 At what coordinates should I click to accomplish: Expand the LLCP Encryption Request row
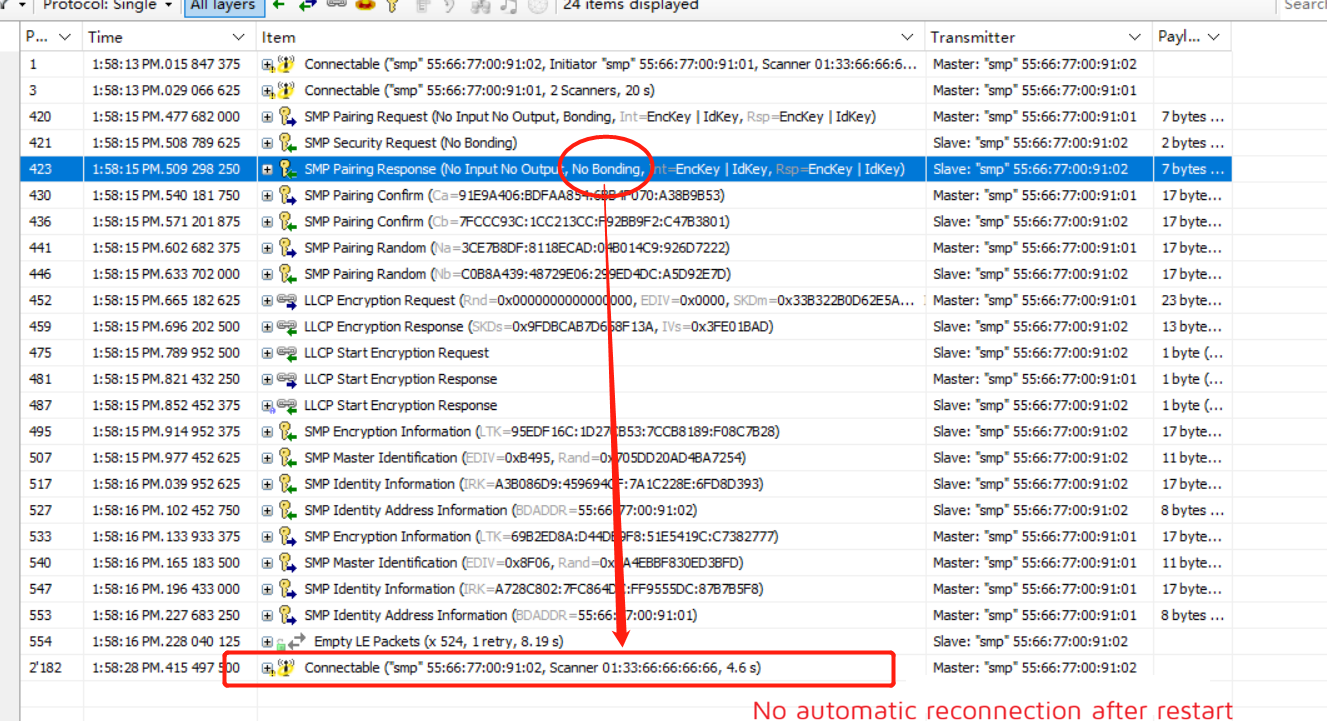click(267, 300)
